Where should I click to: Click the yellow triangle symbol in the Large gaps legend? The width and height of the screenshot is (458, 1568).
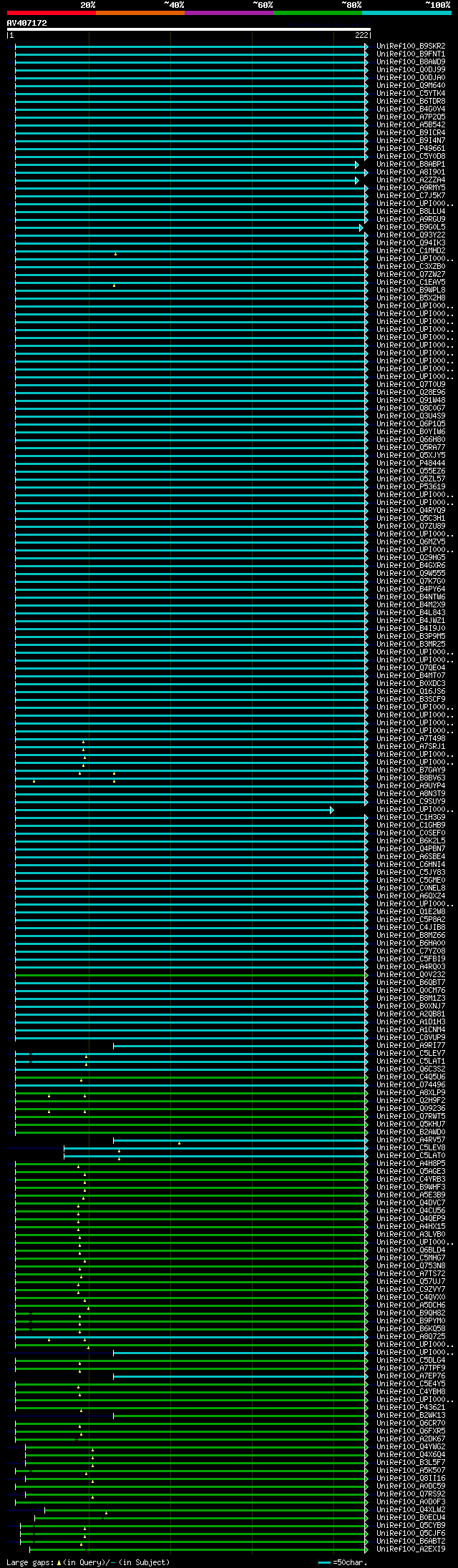59,1563
